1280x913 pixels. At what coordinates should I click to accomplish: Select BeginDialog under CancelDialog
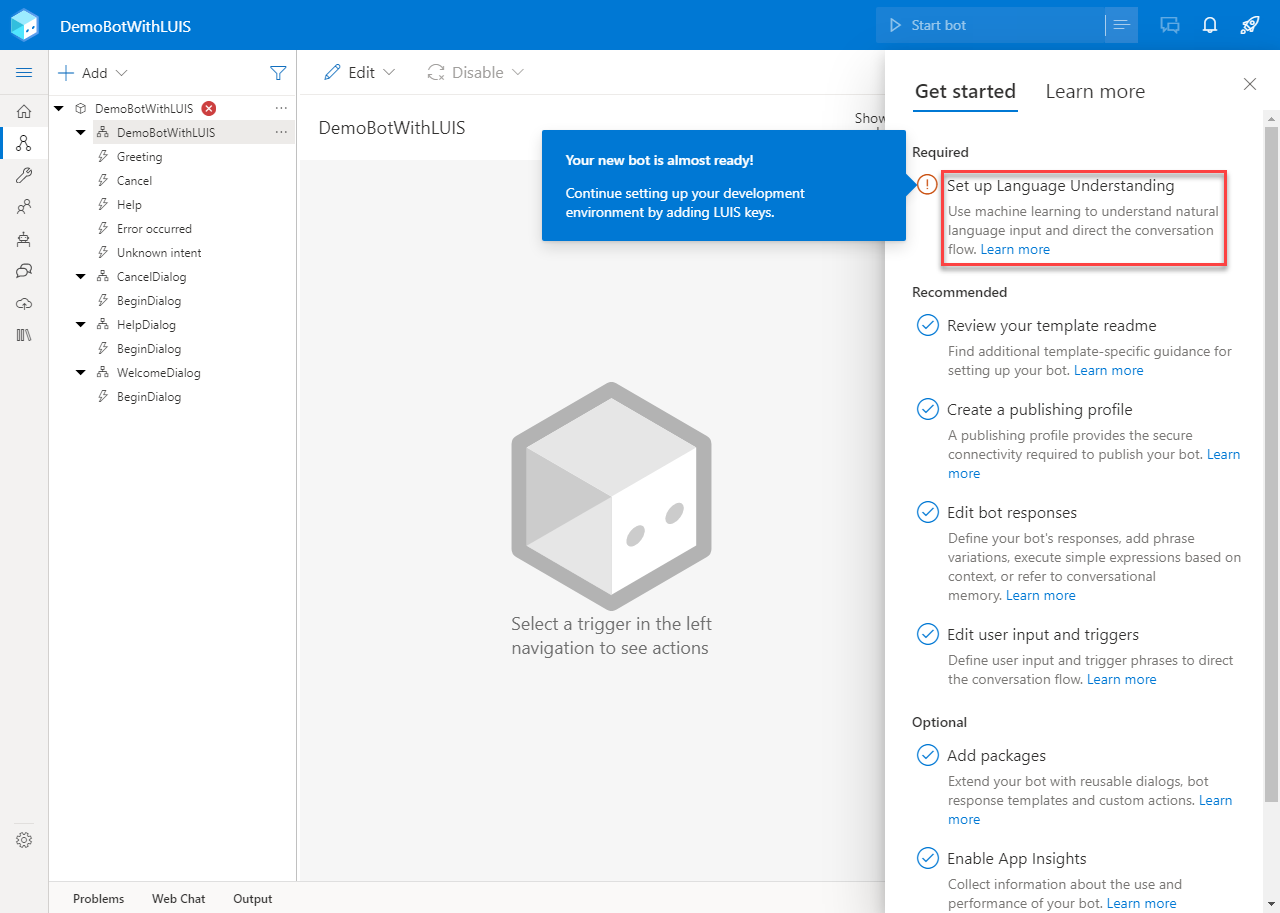pos(149,300)
